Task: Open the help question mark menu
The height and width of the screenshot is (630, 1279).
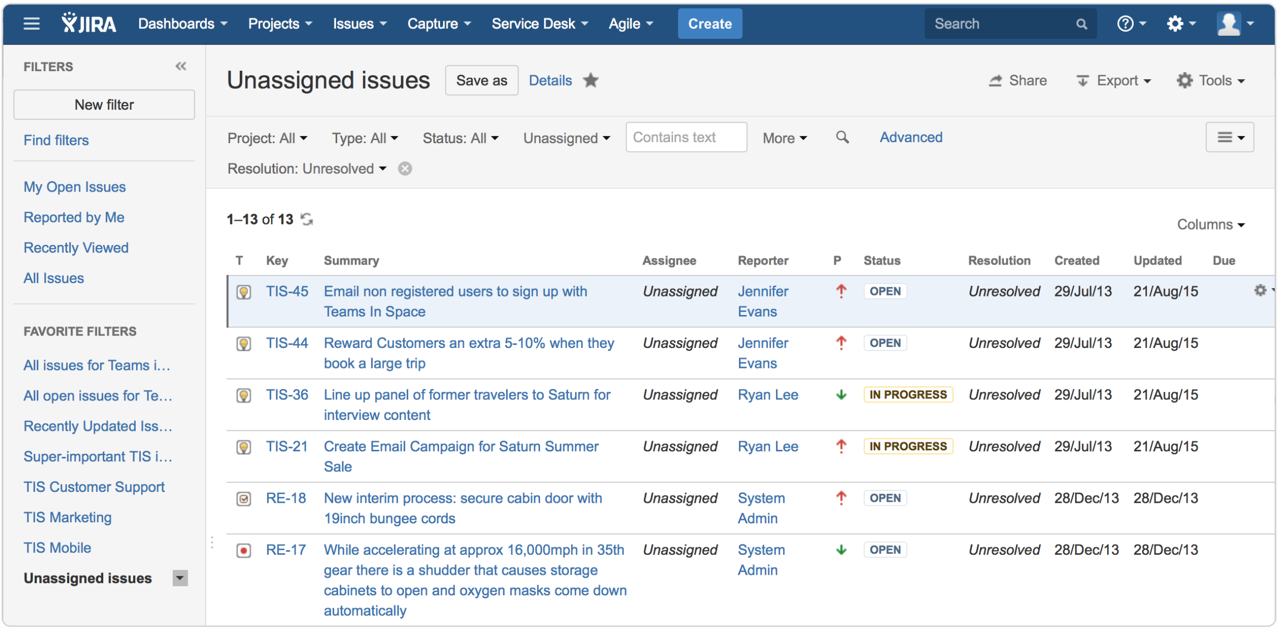Action: tap(1130, 24)
